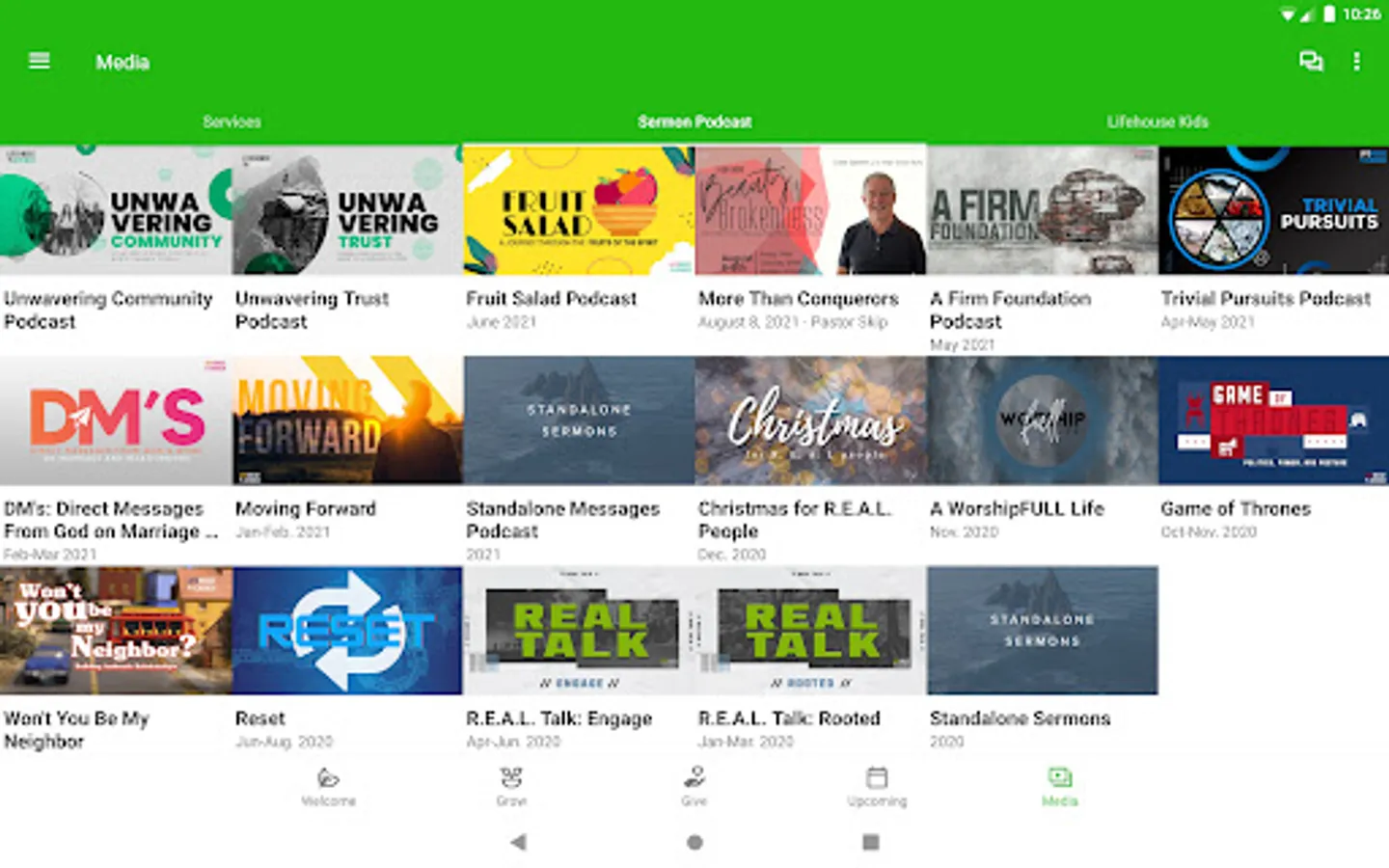This screenshot has width=1389, height=868.
Task: Open Won't You Be My Neighbor thumbnail
Action: pos(116,630)
